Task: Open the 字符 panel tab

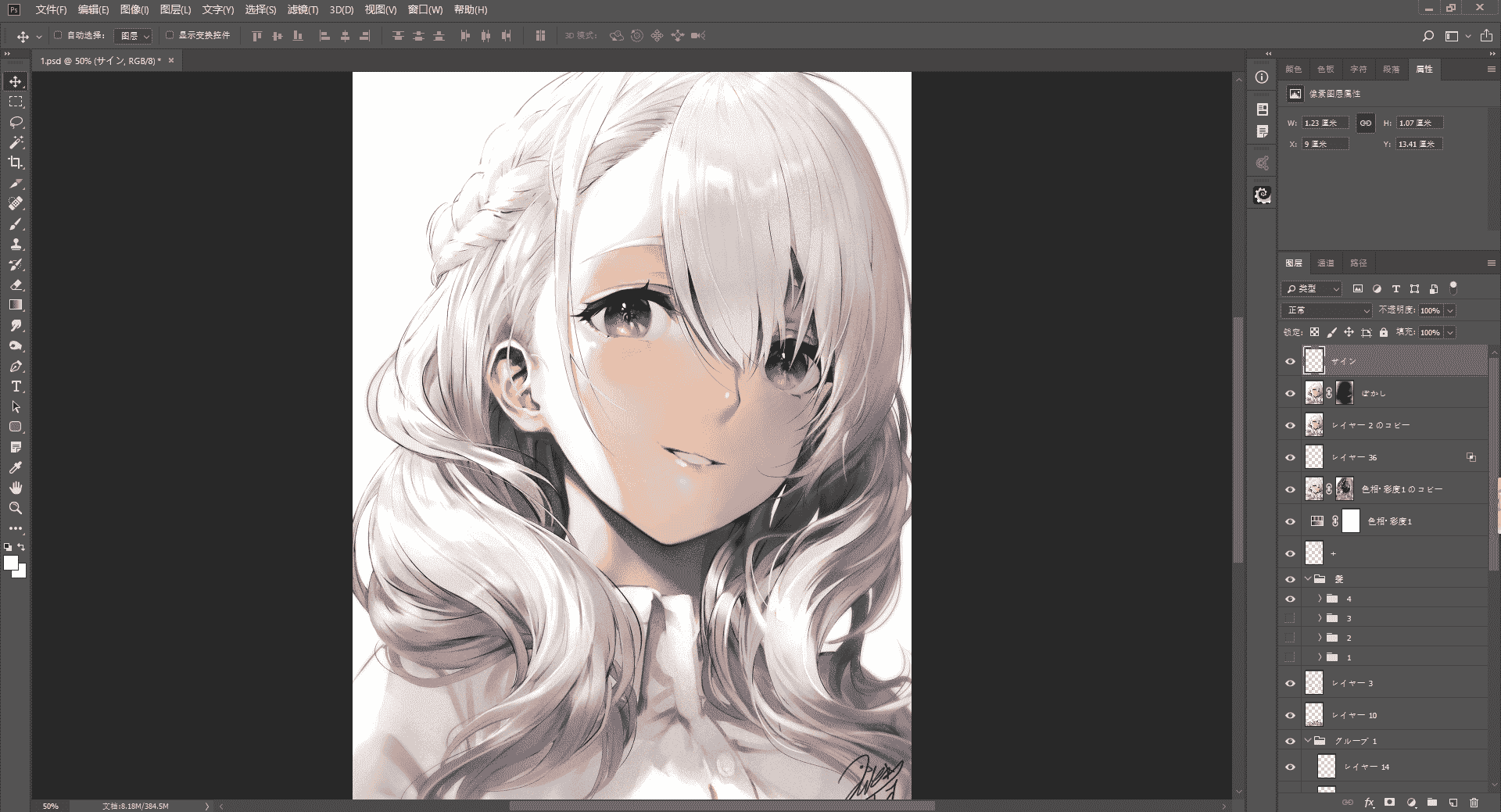Action: [x=1359, y=70]
